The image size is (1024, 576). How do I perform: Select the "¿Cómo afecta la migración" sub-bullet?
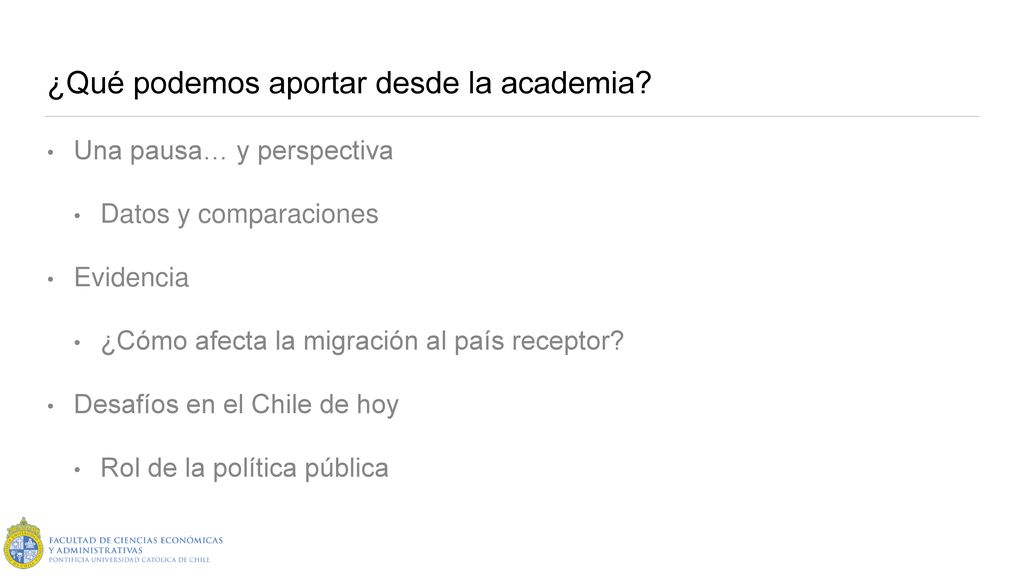(x=362, y=342)
